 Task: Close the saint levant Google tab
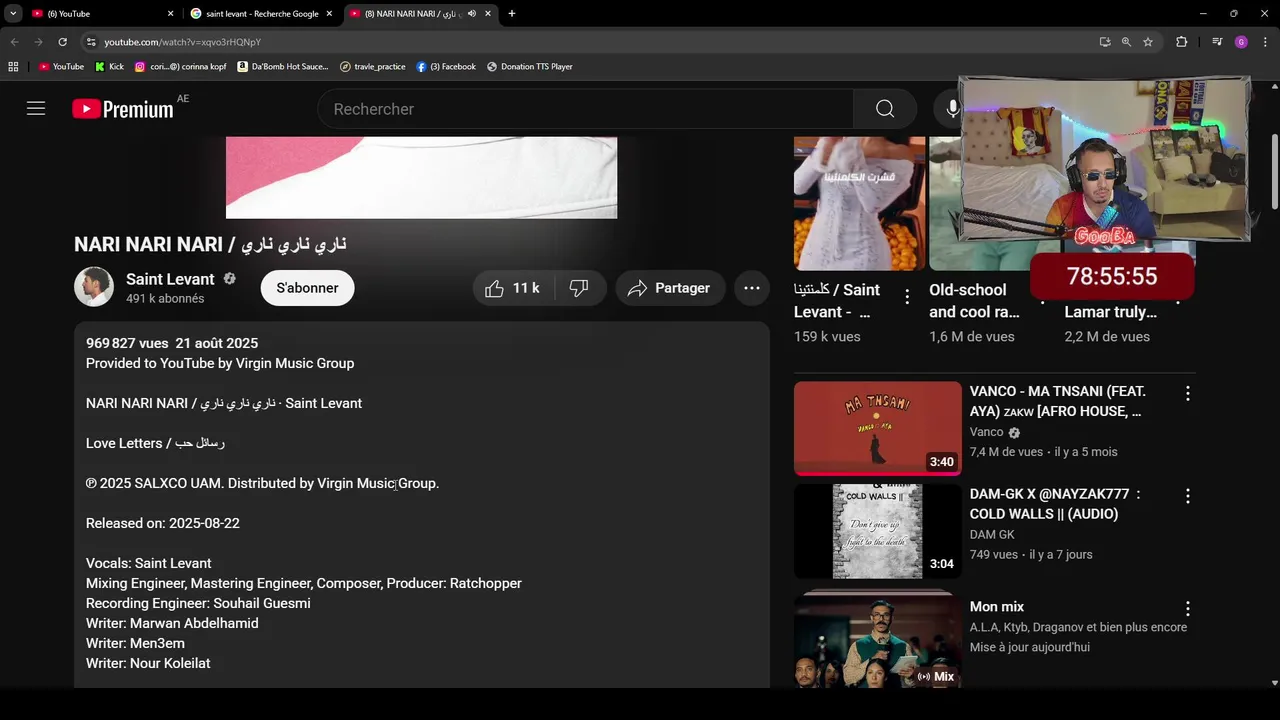[329, 14]
